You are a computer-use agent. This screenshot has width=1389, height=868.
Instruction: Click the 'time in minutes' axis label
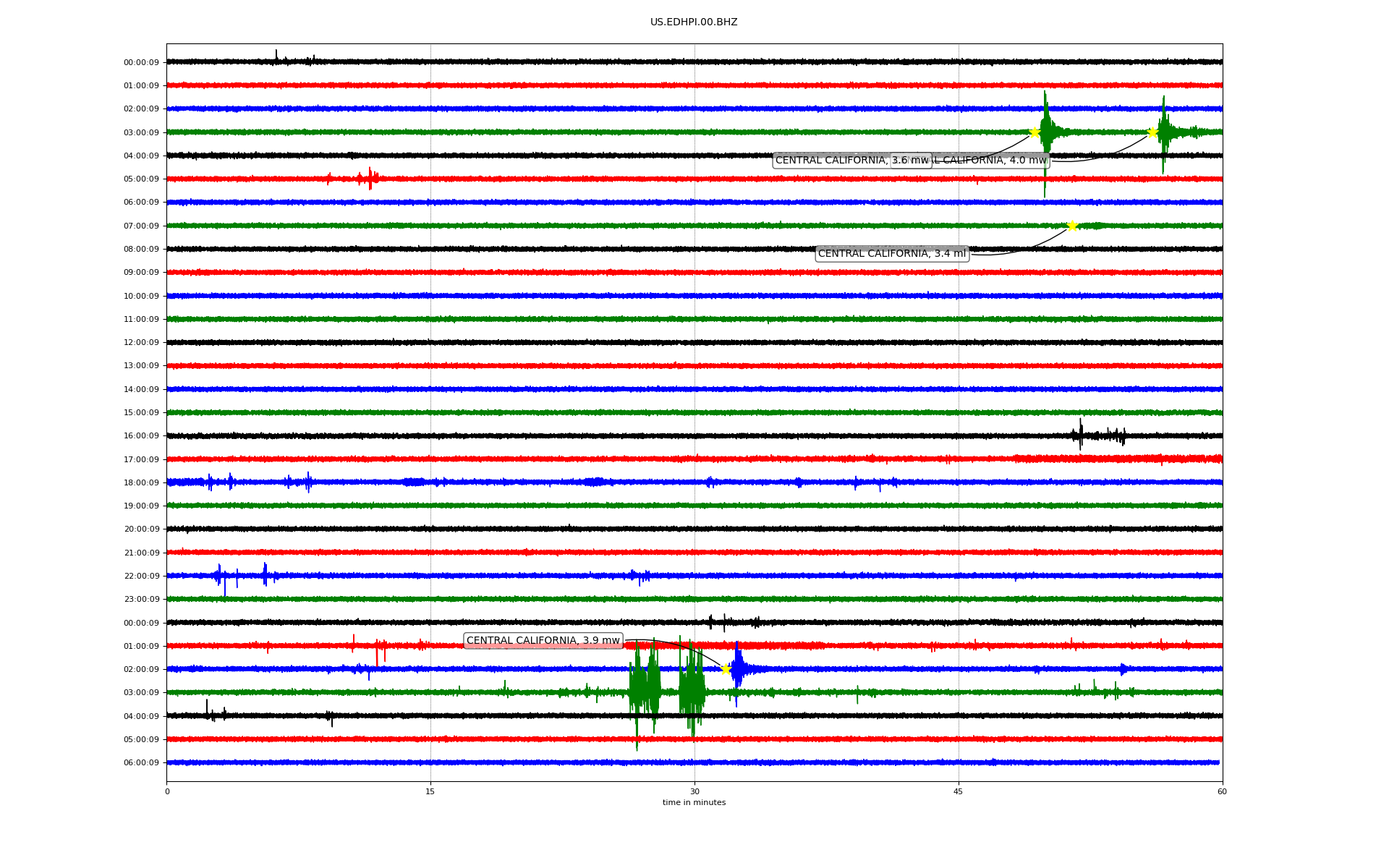[694, 803]
